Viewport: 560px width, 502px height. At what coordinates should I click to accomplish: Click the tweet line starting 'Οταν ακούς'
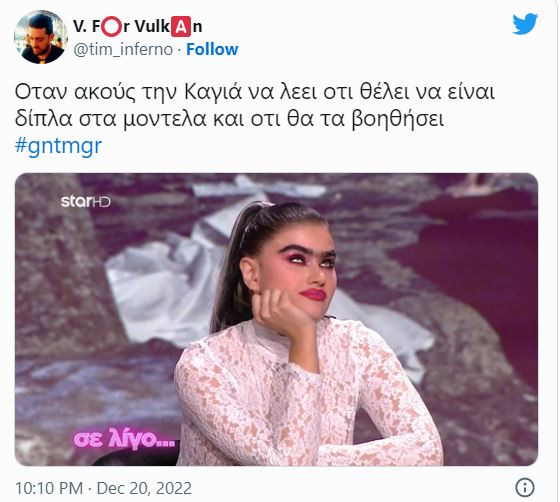tap(255, 92)
